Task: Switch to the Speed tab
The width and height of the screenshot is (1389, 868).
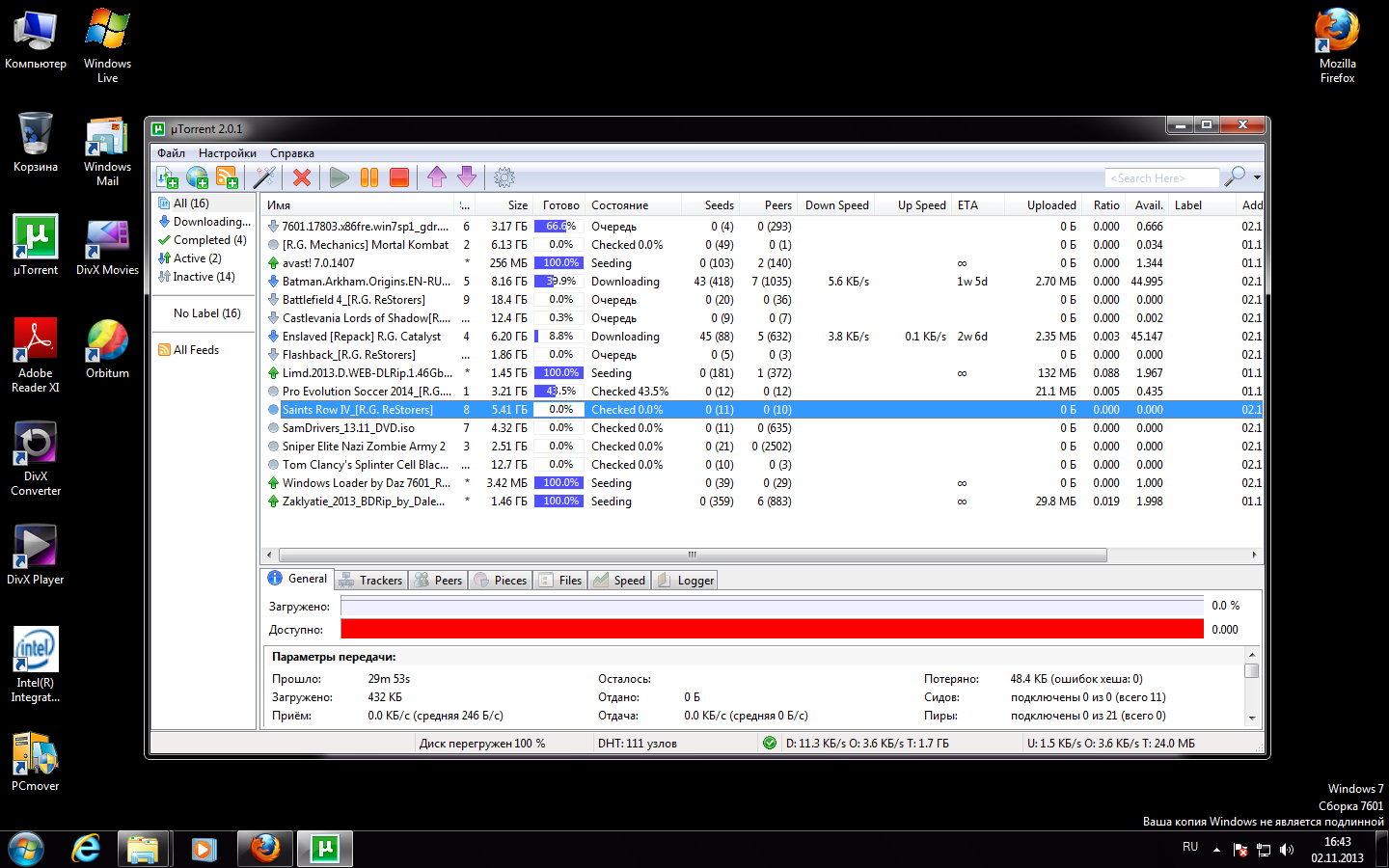Action: [x=619, y=580]
